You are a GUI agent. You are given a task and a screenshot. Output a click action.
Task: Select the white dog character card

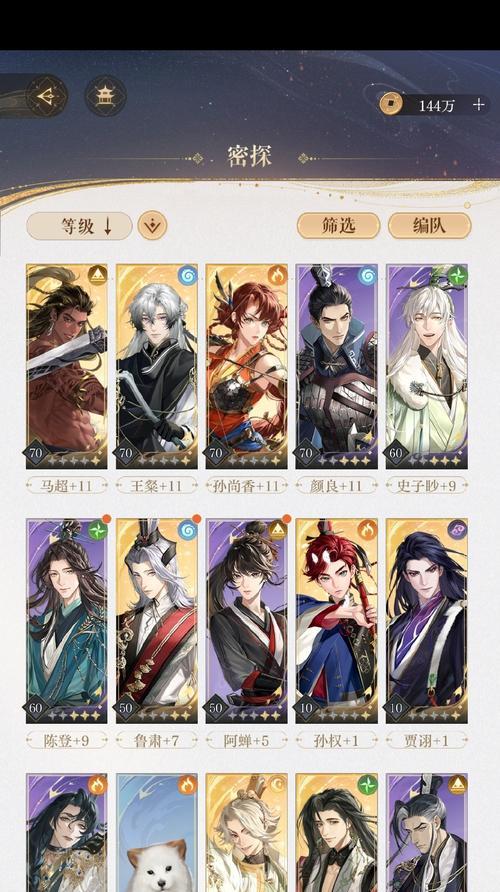[157, 833]
